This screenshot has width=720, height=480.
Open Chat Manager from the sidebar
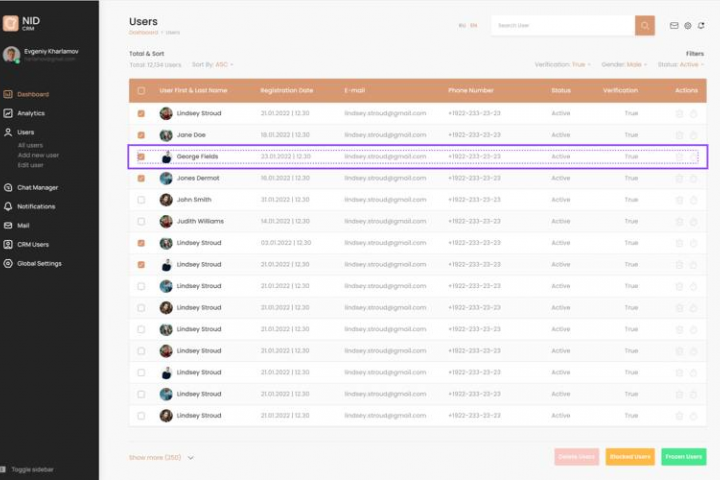coord(31,187)
